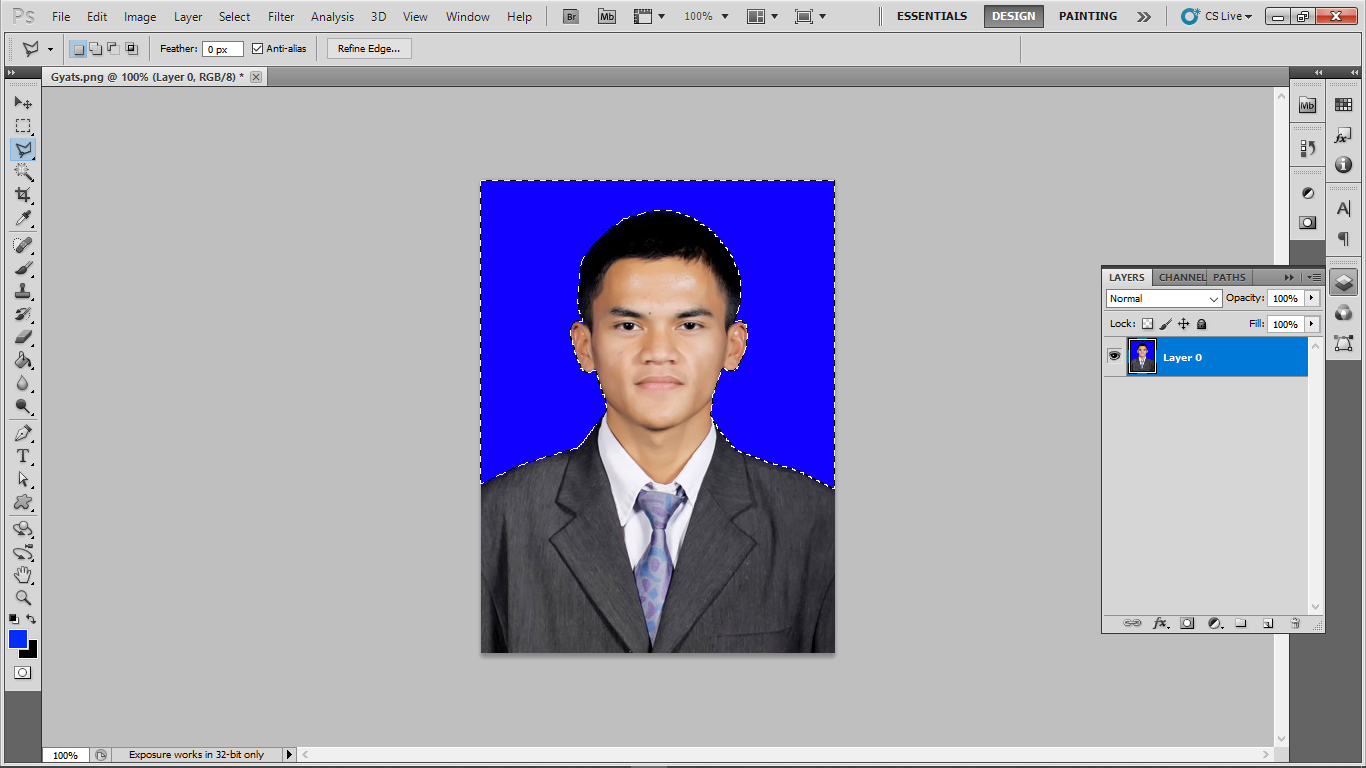Hide Layer 0 with eye icon
Screen dimensions: 1366x768
tap(1114, 356)
